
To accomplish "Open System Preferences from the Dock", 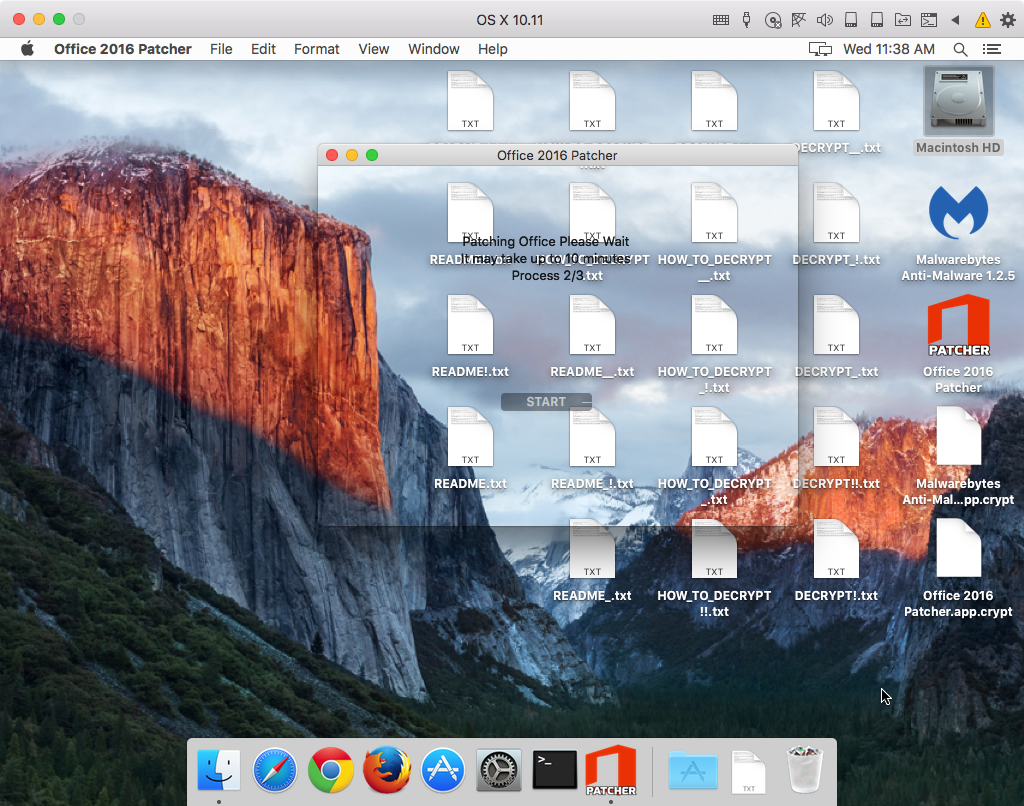I will pyautogui.click(x=499, y=770).
